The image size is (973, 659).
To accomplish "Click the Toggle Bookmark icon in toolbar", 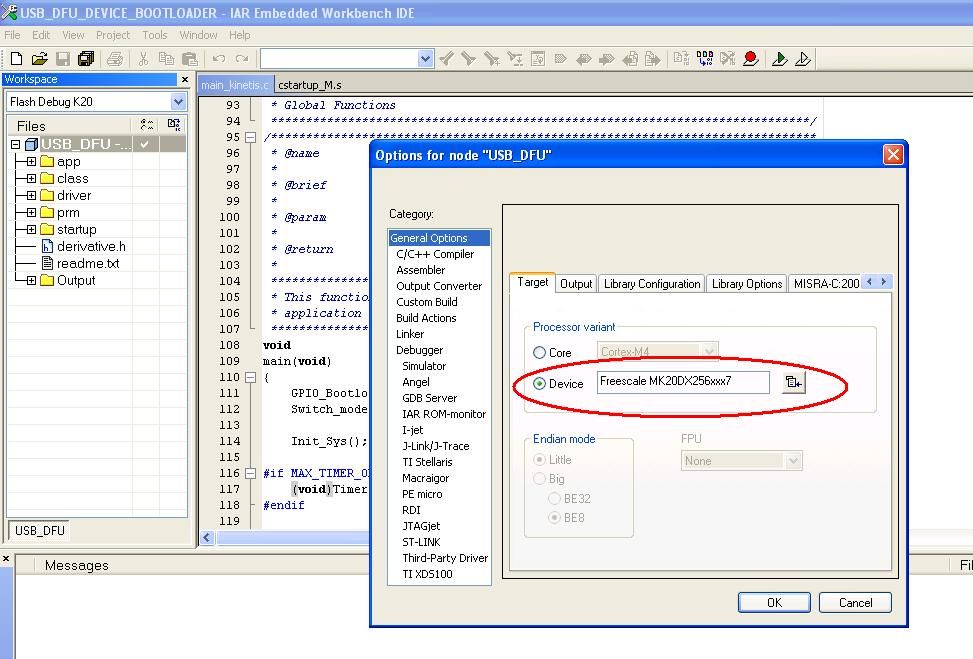I will click(560, 59).
